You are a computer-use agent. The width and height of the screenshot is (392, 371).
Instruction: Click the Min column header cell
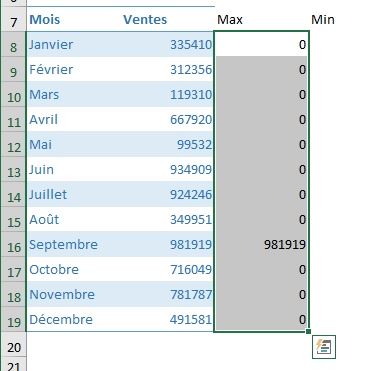[350, 19]
